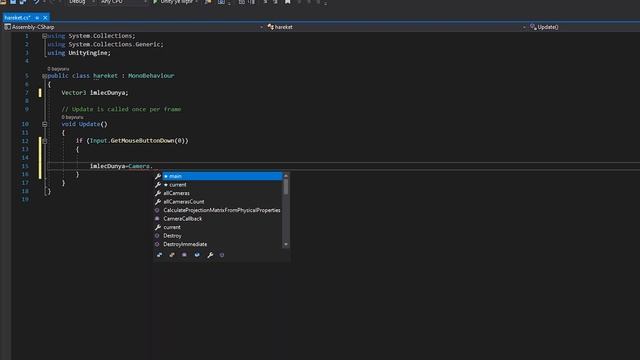Image resolution: width=640 pixels, height=360 pixels.
Task: Toggle the purple delegates filter in IntelliSense bar
Action: (184, 255)
